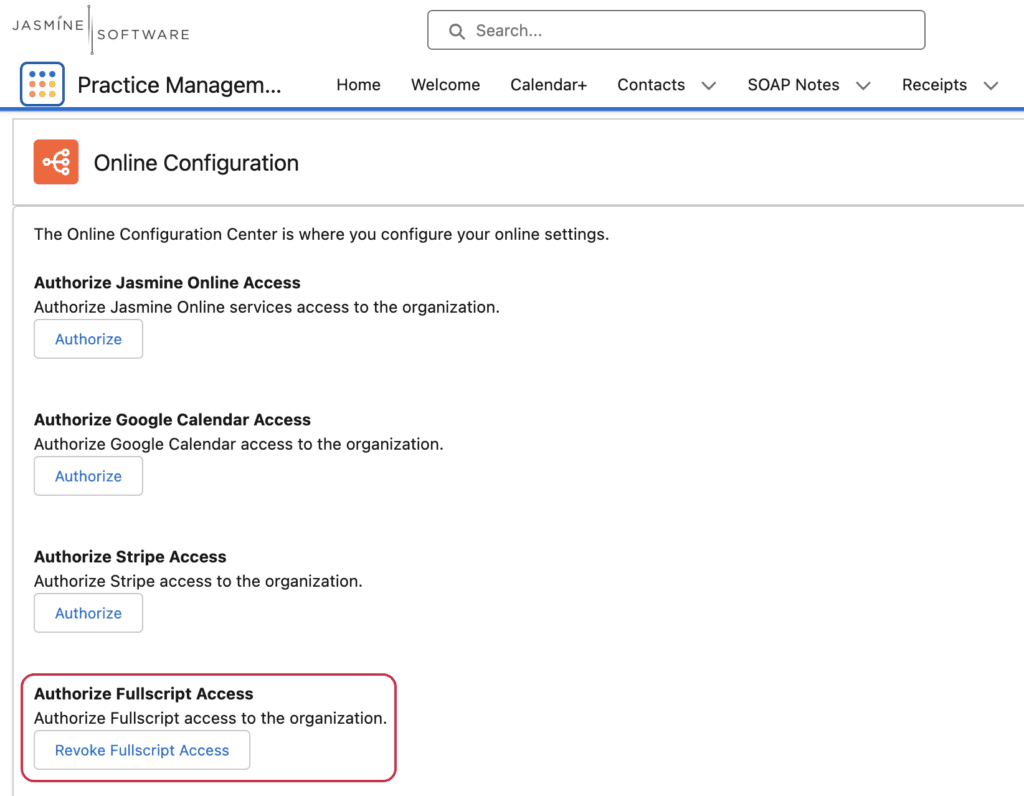1024x796 pixels.
Task: Open the App Launcher dots icon
Action: 42,84
